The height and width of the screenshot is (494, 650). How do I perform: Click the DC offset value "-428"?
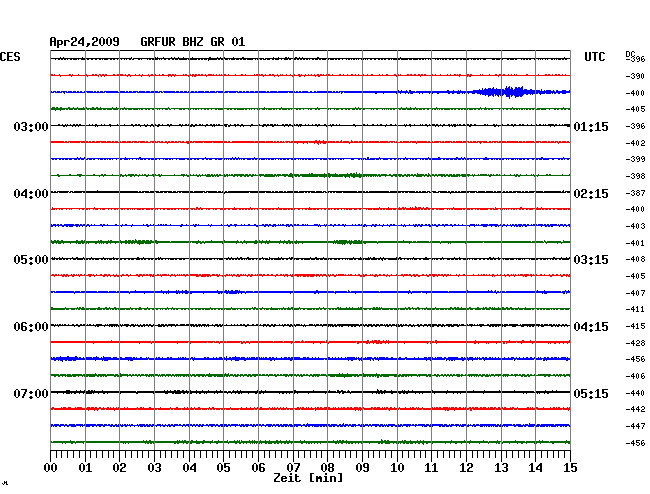click(x=635, y=343)
